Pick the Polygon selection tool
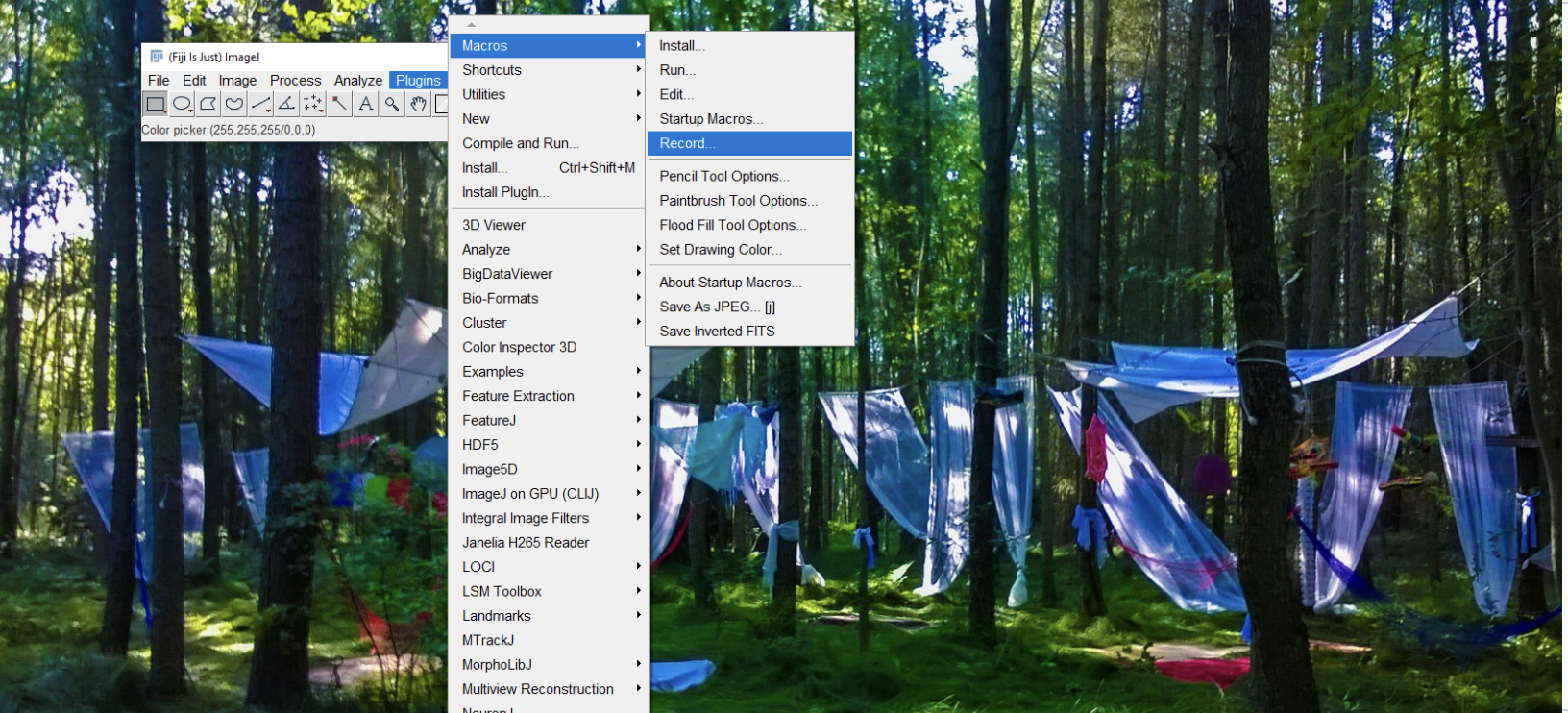 click(x=208, y=104)
